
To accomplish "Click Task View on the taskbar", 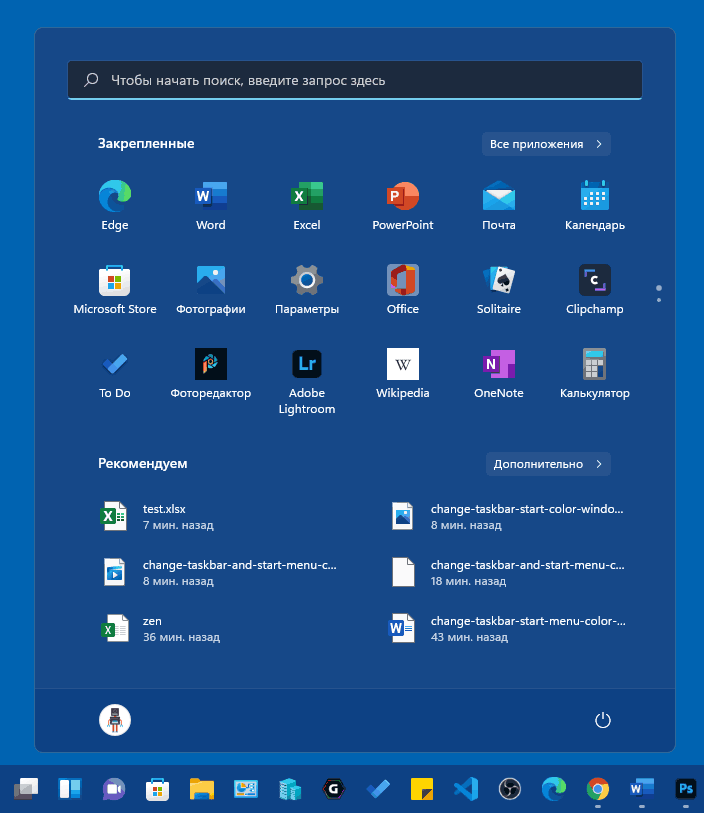I will (x=26, y=789).
